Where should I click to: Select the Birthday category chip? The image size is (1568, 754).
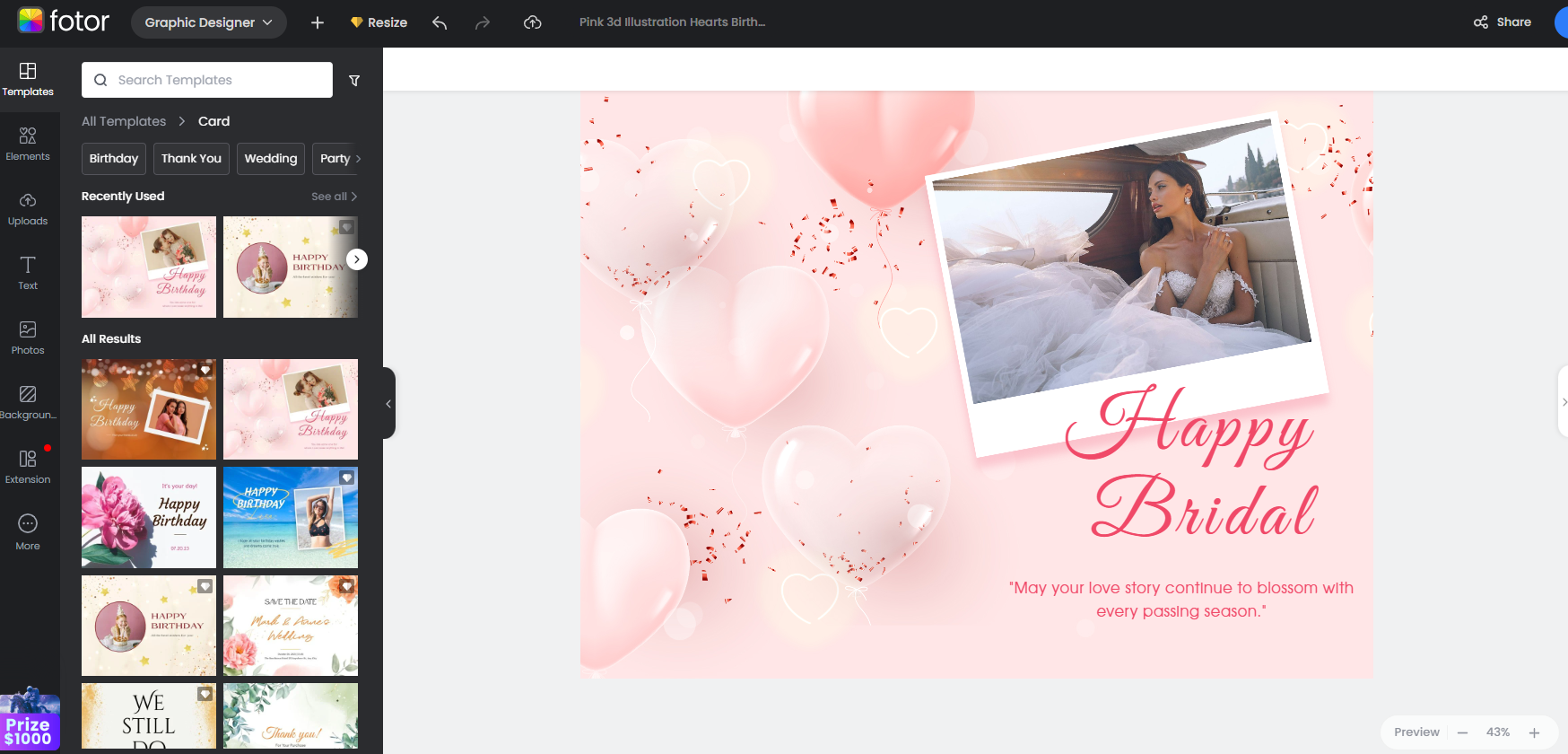click(x=114, y=159)
